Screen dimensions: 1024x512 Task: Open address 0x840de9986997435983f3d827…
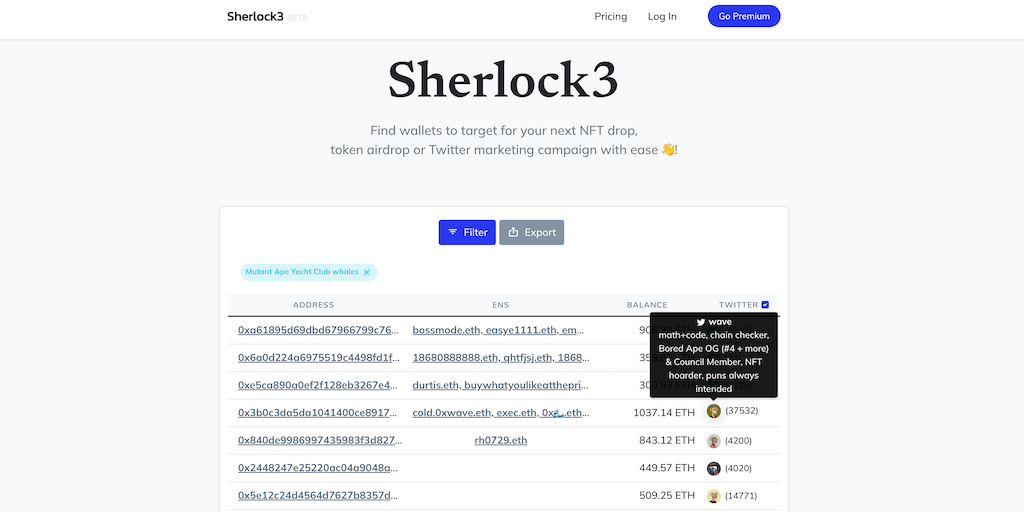click(x=320, y=440)
